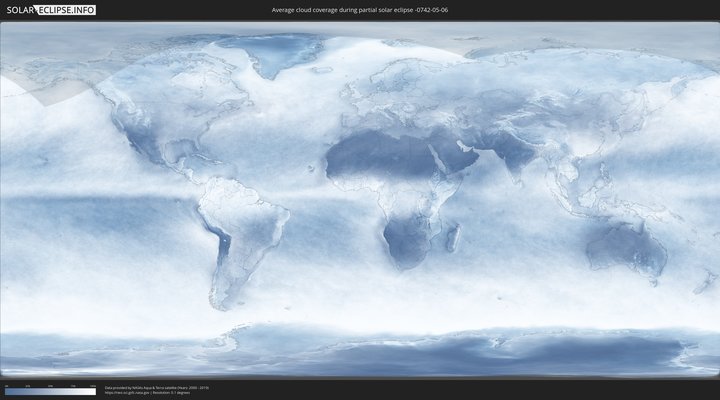Click the Indian subcontinent on the map
The width and height of the screenshot is (720, 400).
[x=513, y=160]
